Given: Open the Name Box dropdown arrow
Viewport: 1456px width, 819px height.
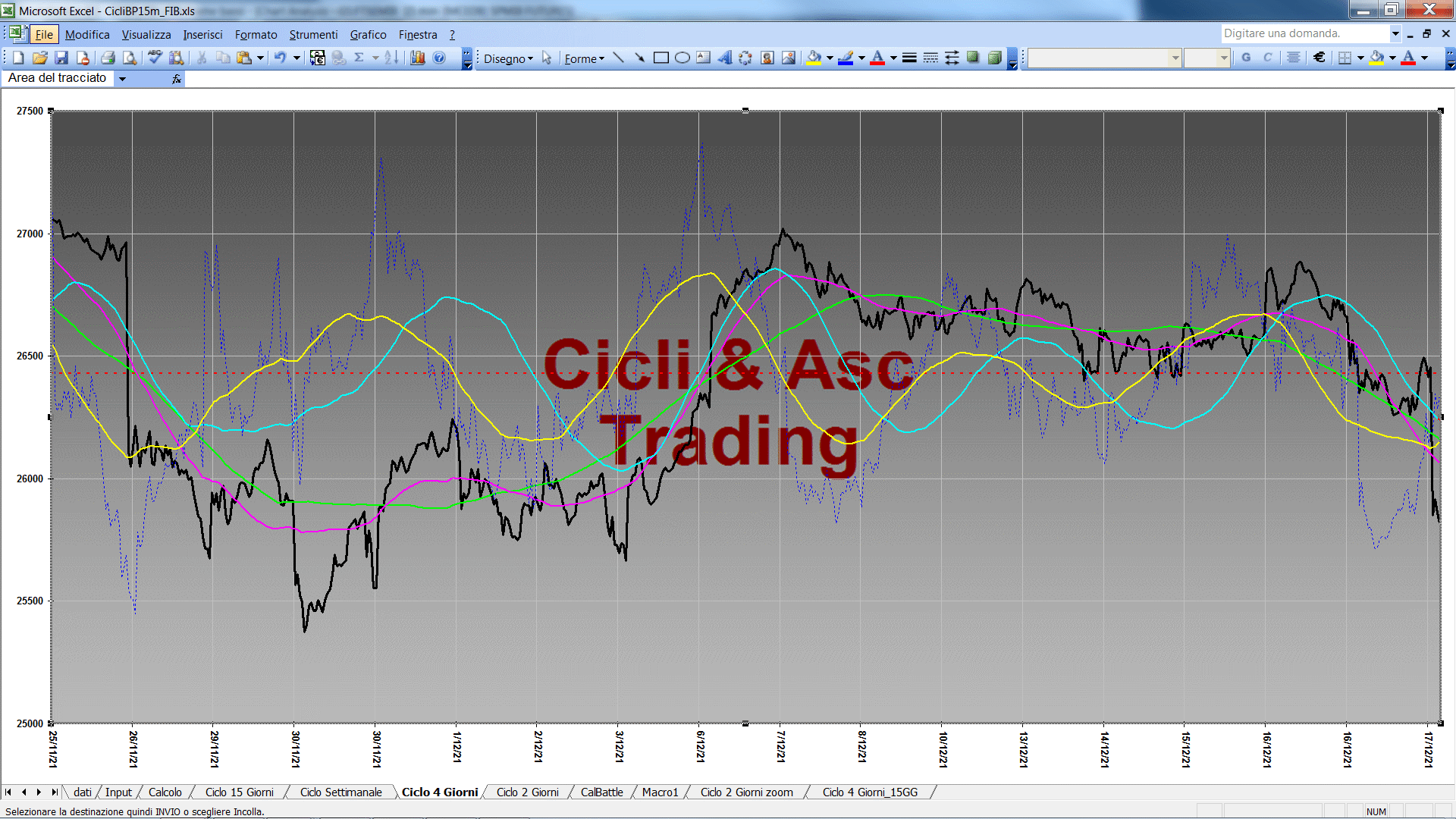Looking at the screenshot, I should pyautogui.click(x=122, y=78).
